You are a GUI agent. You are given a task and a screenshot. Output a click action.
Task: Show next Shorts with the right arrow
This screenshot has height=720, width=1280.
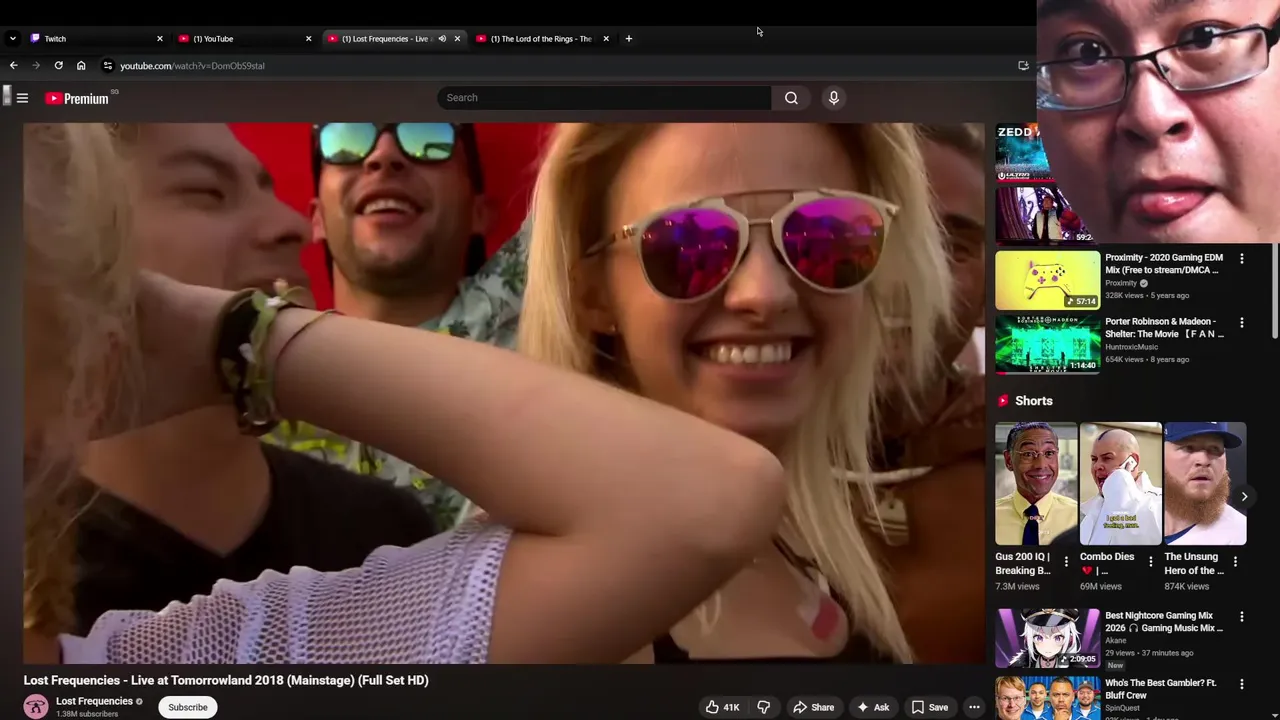tap(1244, 496)
